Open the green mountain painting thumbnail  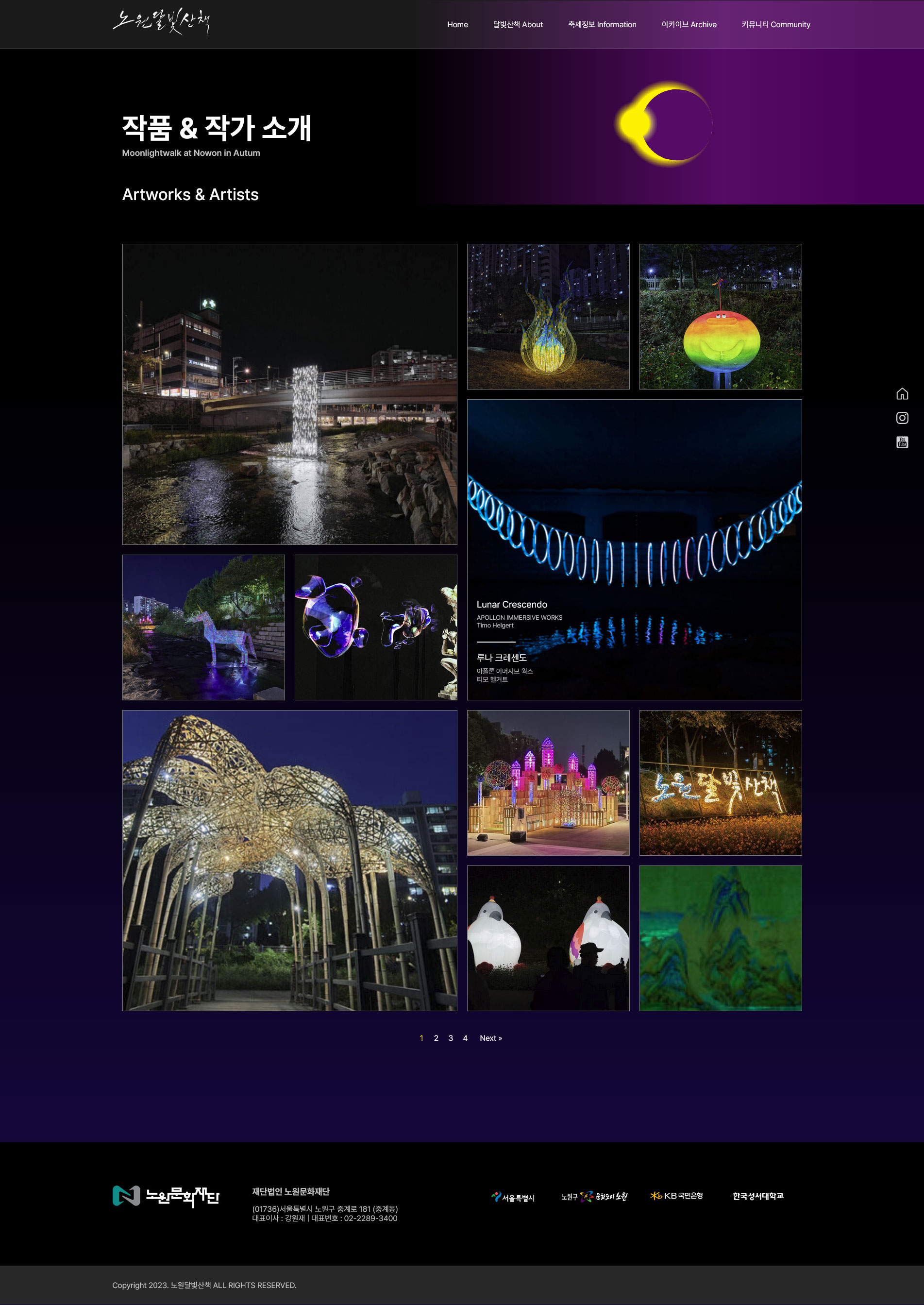pos(720,938)
